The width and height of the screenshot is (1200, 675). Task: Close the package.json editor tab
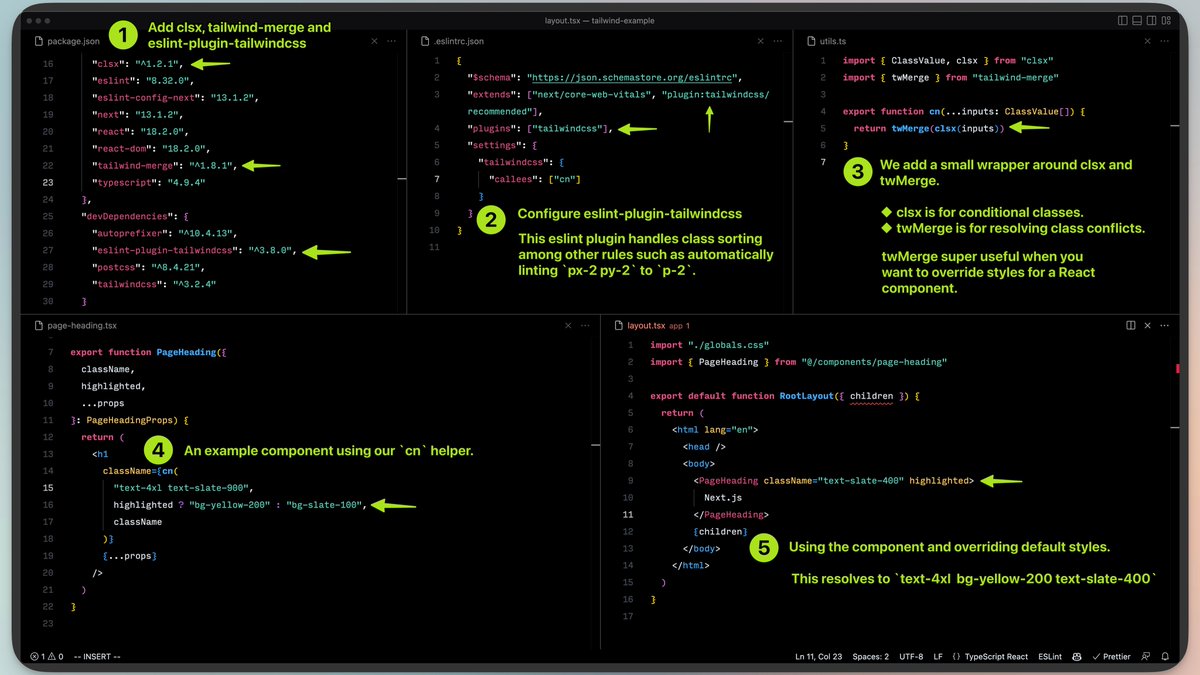point(374,41)
